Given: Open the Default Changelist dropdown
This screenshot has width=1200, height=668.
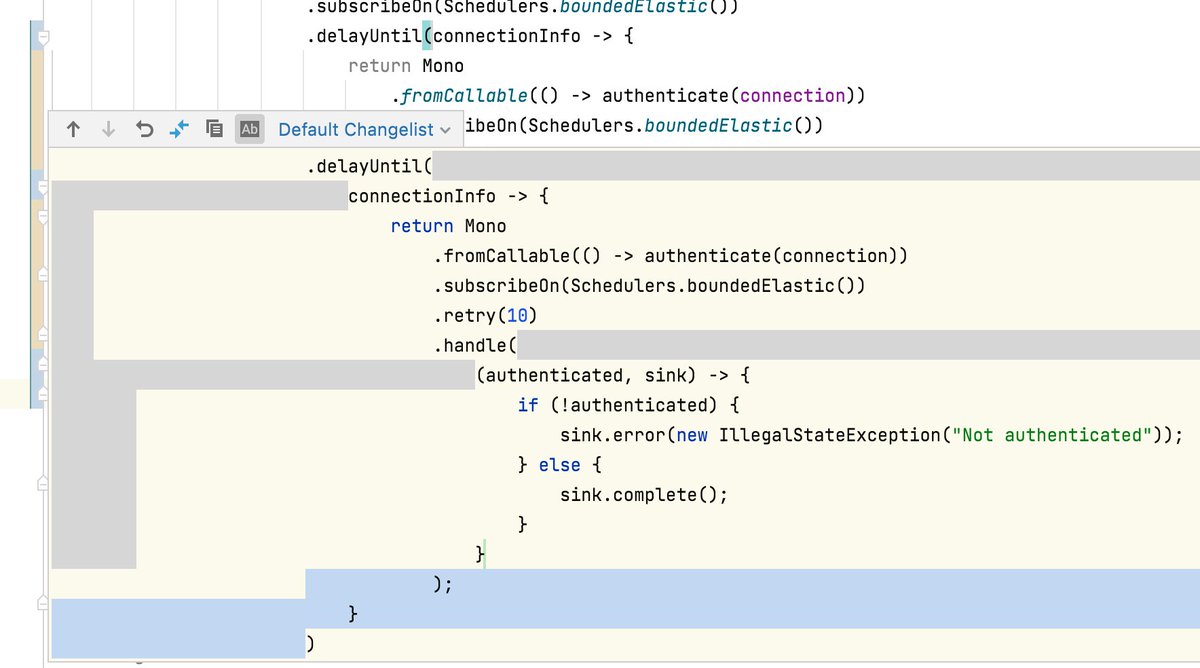Looking at the screenshot, I should click(x=365, y=130).
